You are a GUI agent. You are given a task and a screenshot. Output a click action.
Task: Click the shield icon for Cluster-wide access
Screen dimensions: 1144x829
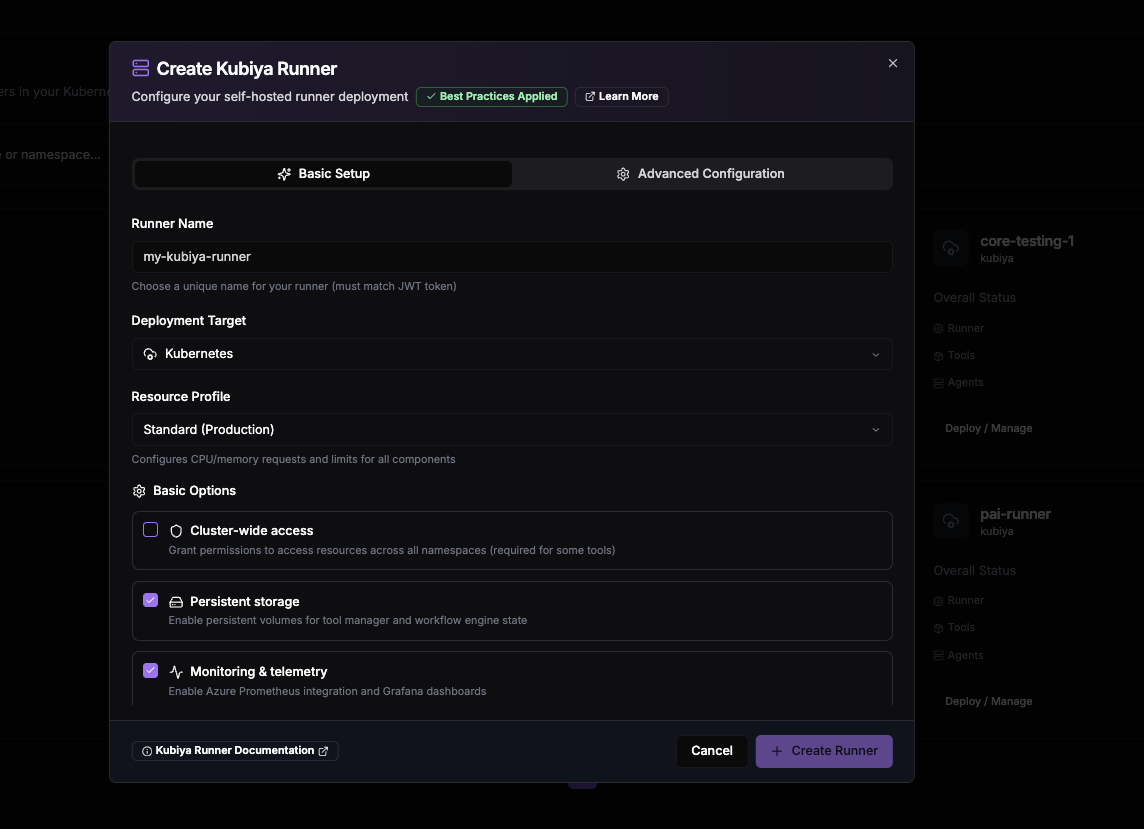click(x=176, y=531)
